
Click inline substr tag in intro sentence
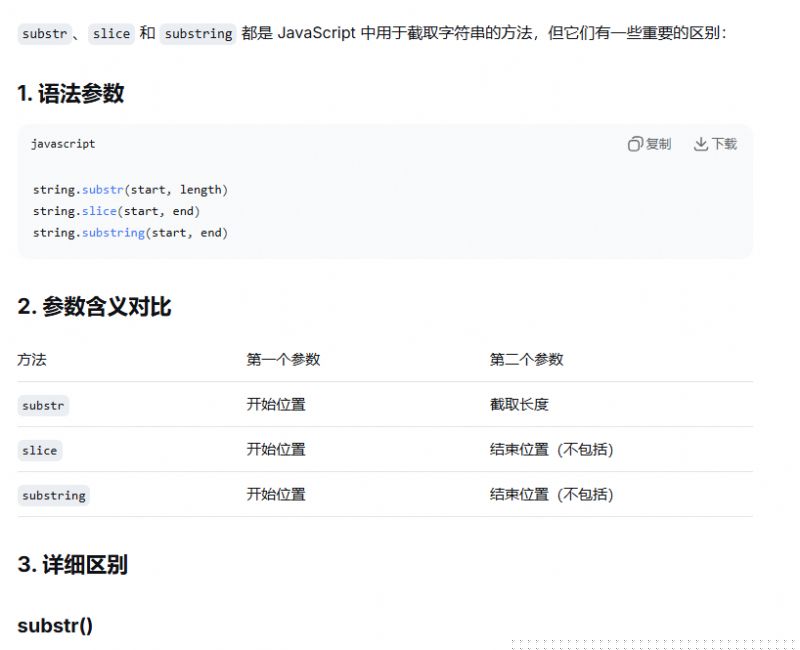[44, 33]
